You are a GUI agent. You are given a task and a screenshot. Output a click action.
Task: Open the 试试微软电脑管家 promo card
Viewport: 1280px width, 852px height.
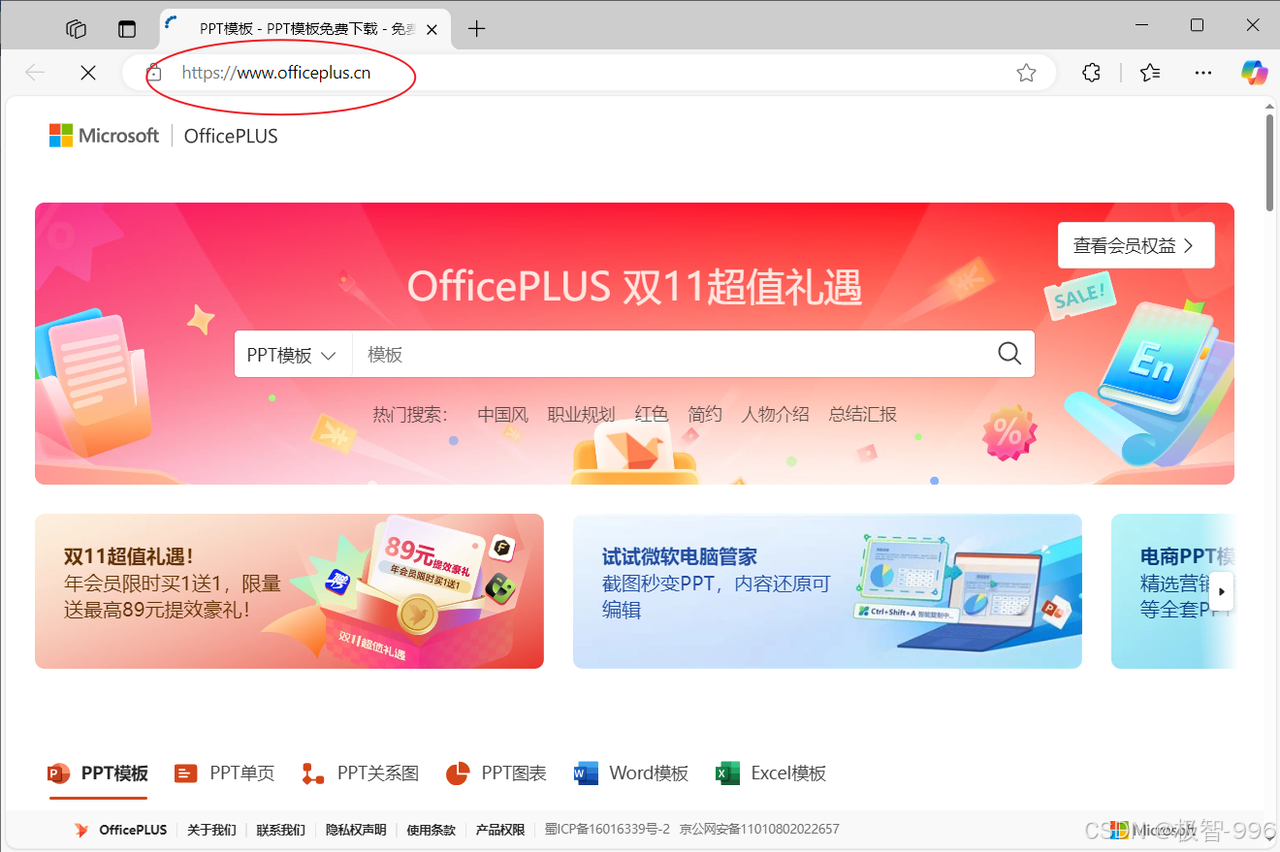pyautogui.click(x=827, y=591)
